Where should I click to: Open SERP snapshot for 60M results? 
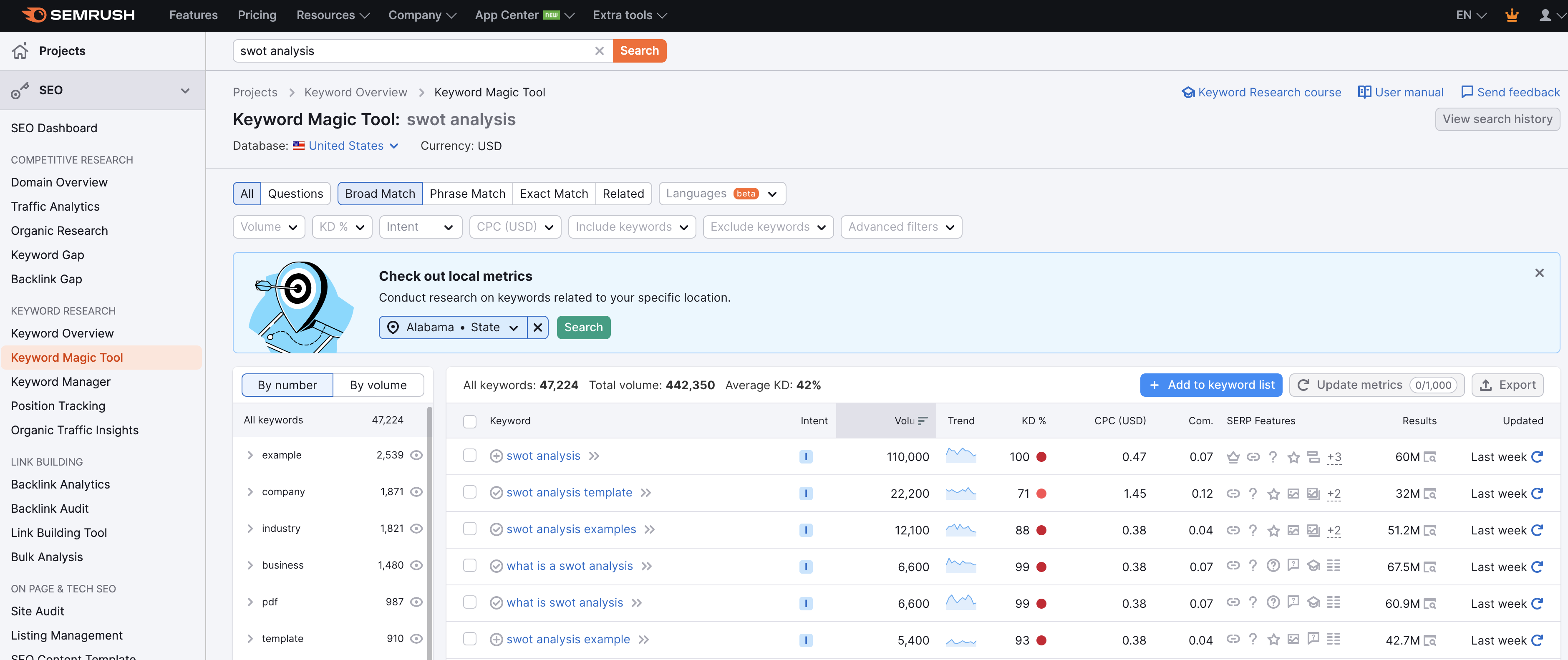tap(1430, 457)
